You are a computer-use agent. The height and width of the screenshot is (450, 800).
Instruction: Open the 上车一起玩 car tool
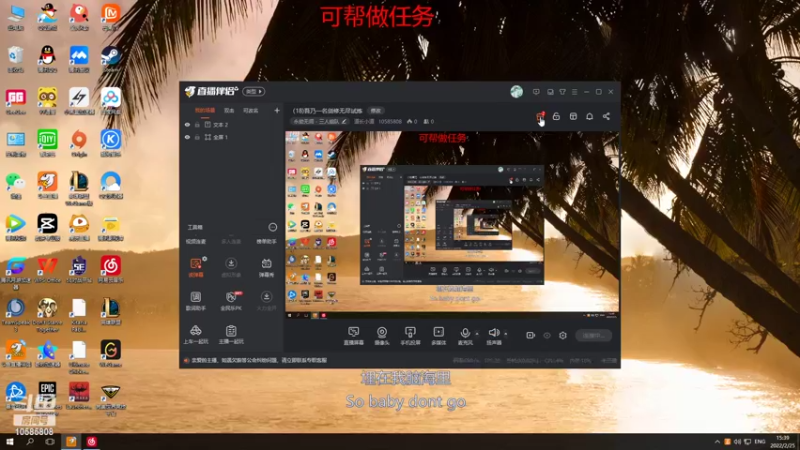[x=196, y=334]
